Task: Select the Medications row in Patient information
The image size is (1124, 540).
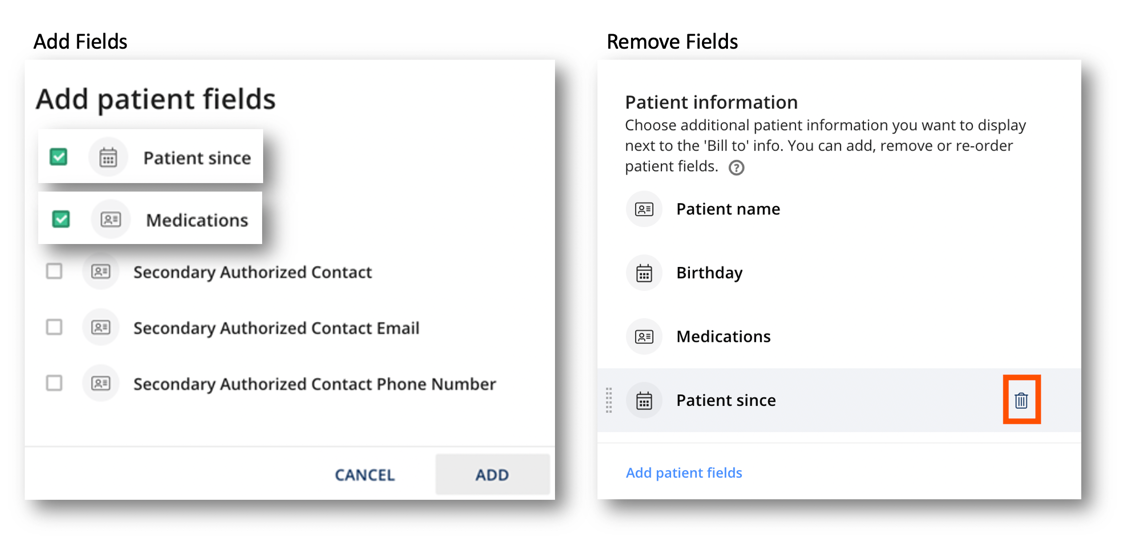Action: click(839, 336)
